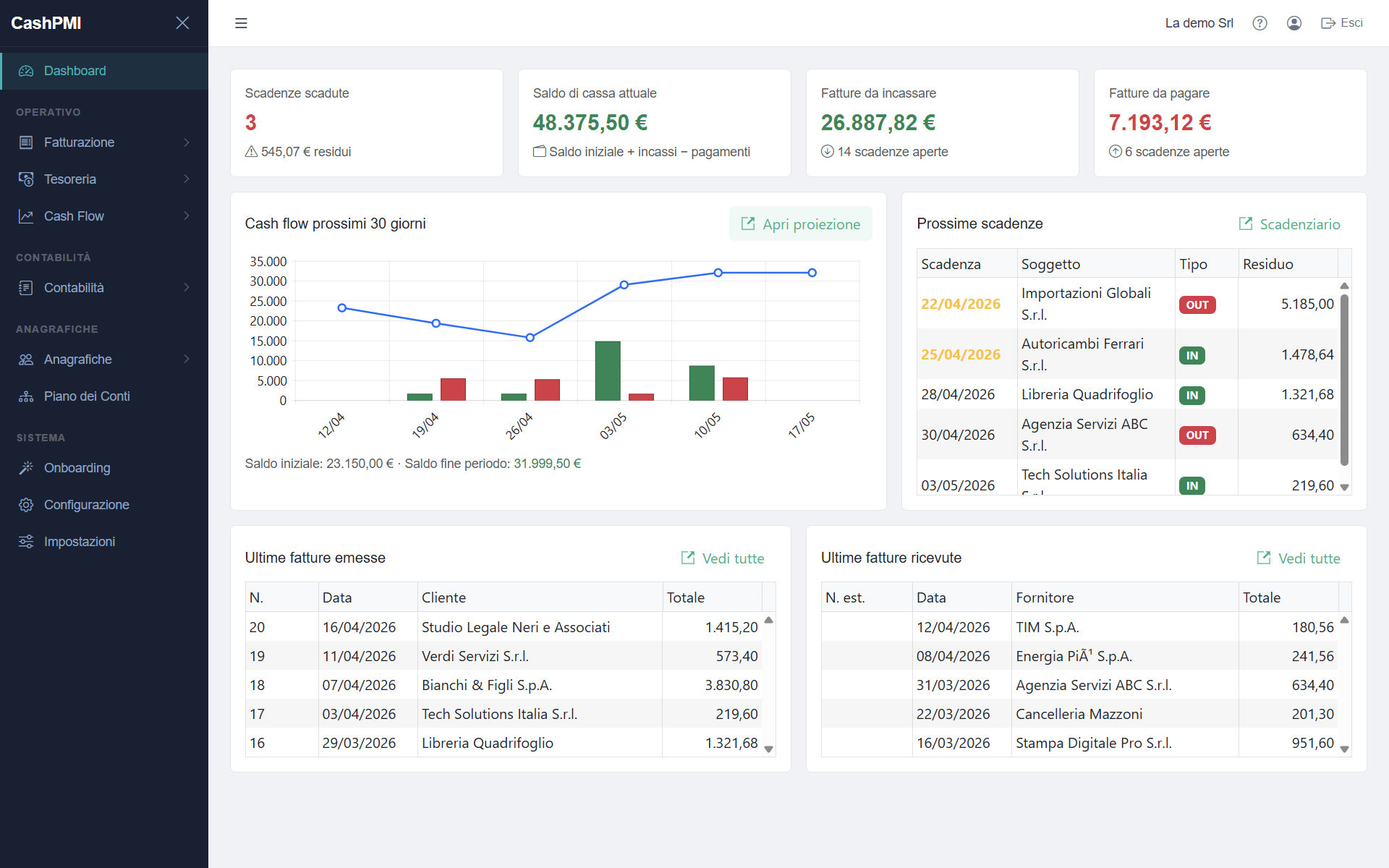Click the hamburger menu icon

pyautogui.click(x=241, y=23)
